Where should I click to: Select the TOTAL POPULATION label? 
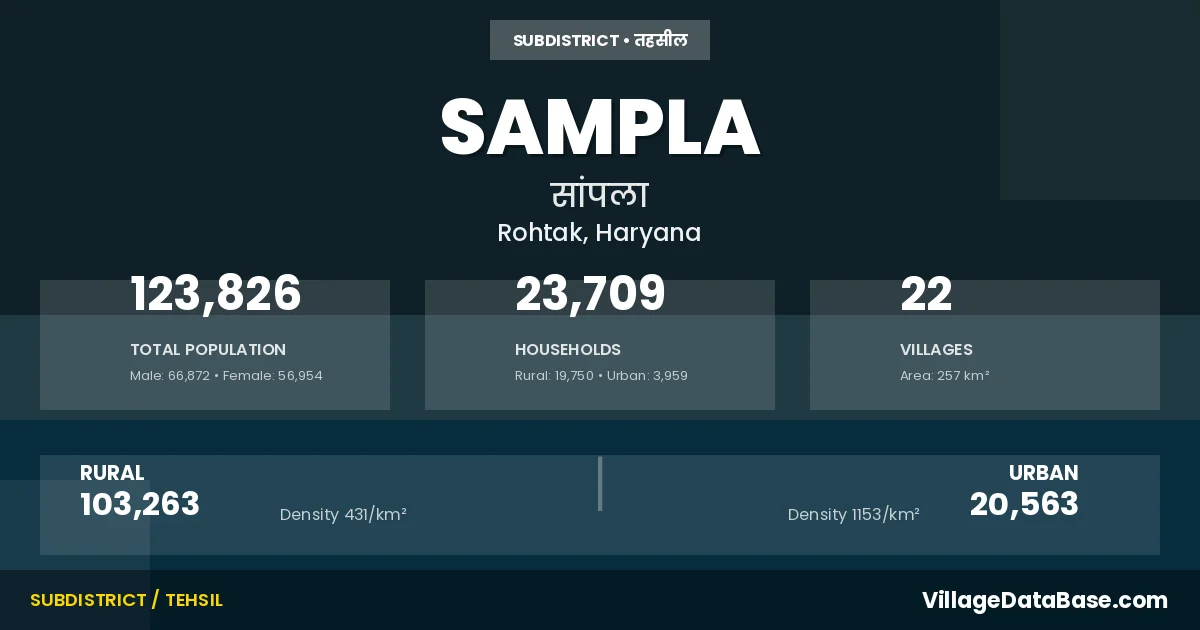(x=208, y=350)
